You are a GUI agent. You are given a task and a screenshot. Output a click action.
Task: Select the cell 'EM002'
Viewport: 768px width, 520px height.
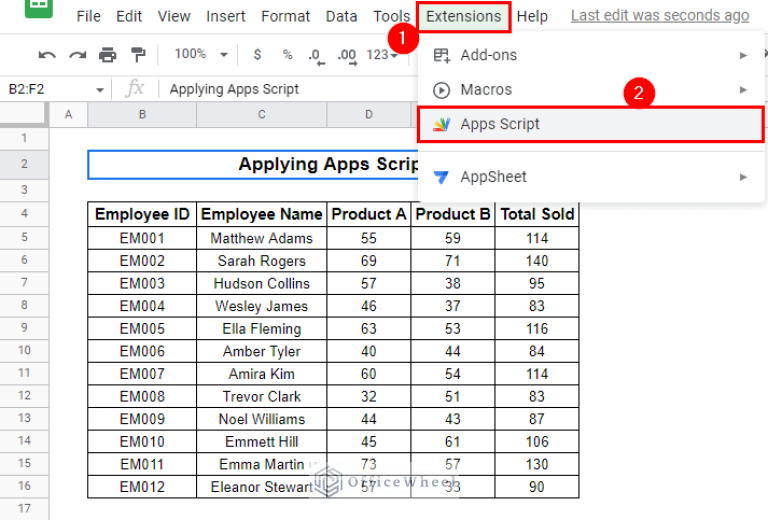[142, 260]
